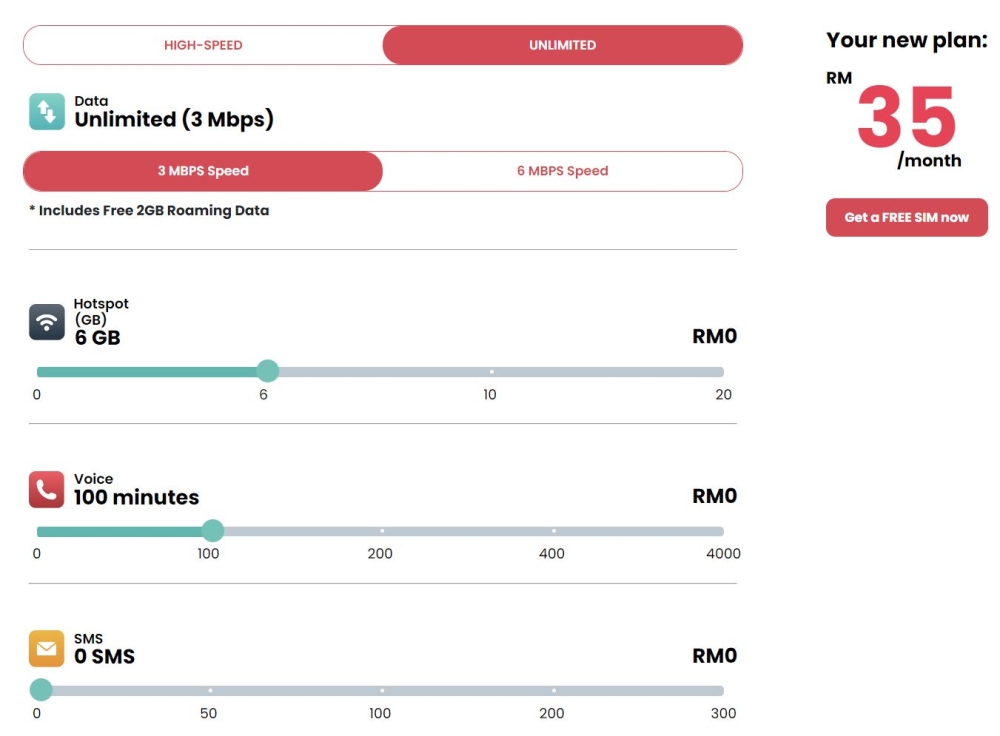Click the Voice slider handle at 100
Image resolution: width=1000 pixels, height=736 pixels.
coord(213,530)
